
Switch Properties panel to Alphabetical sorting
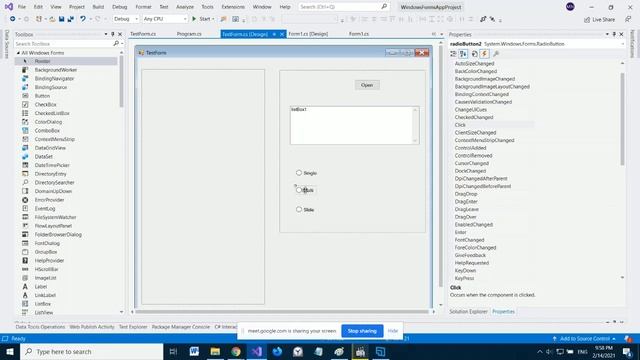click(x=463, y=53)
